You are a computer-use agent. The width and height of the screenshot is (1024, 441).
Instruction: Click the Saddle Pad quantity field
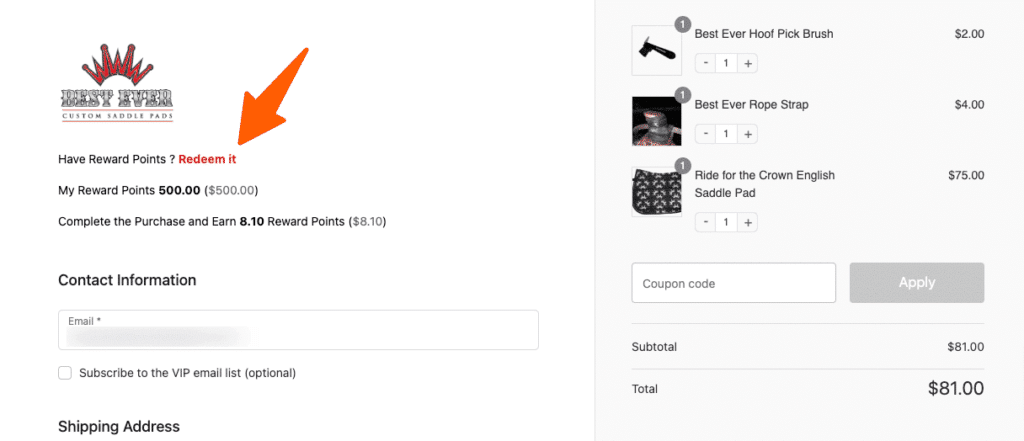click(727, 221)
